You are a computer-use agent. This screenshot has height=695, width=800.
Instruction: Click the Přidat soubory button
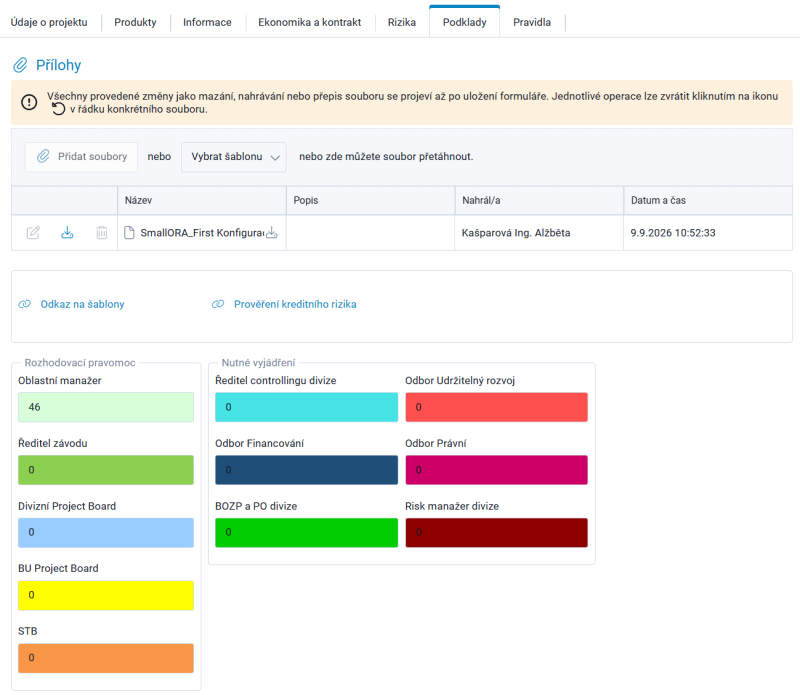(x=82, y=157)
